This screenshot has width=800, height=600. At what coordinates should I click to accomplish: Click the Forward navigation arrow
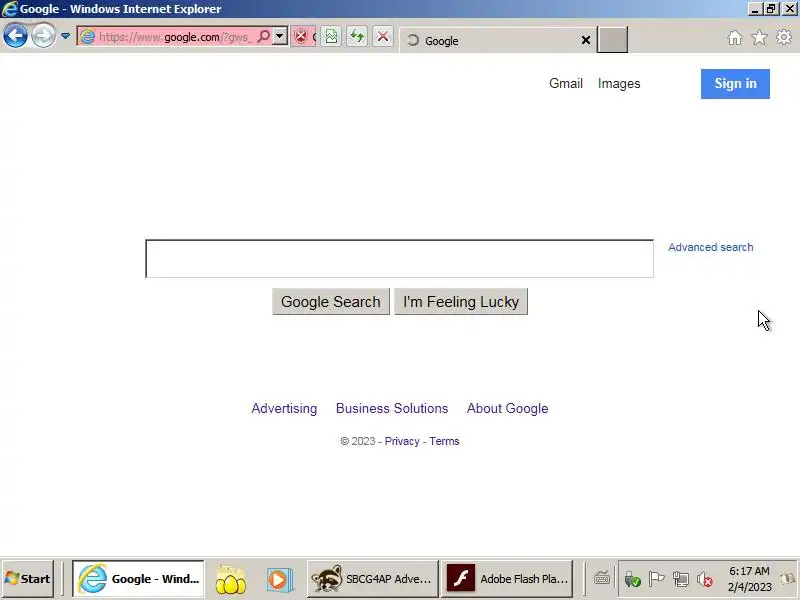tap(43, 36)
